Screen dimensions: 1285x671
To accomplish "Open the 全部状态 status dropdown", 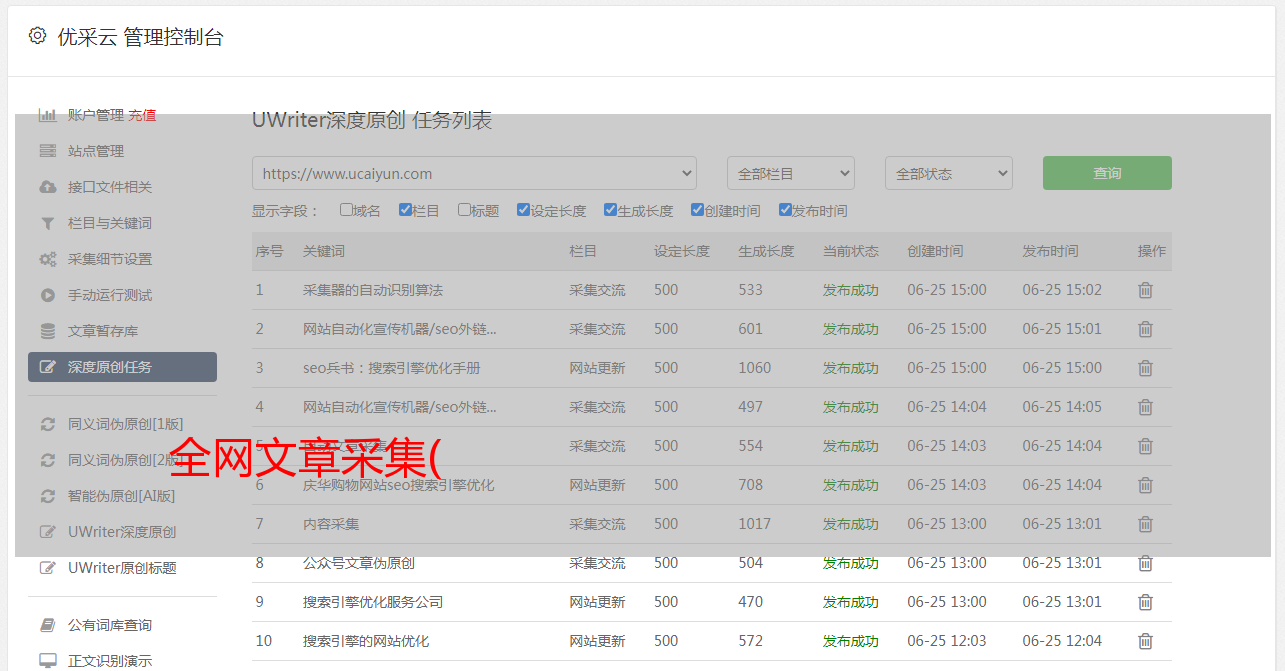I will (x=948, y=173).
